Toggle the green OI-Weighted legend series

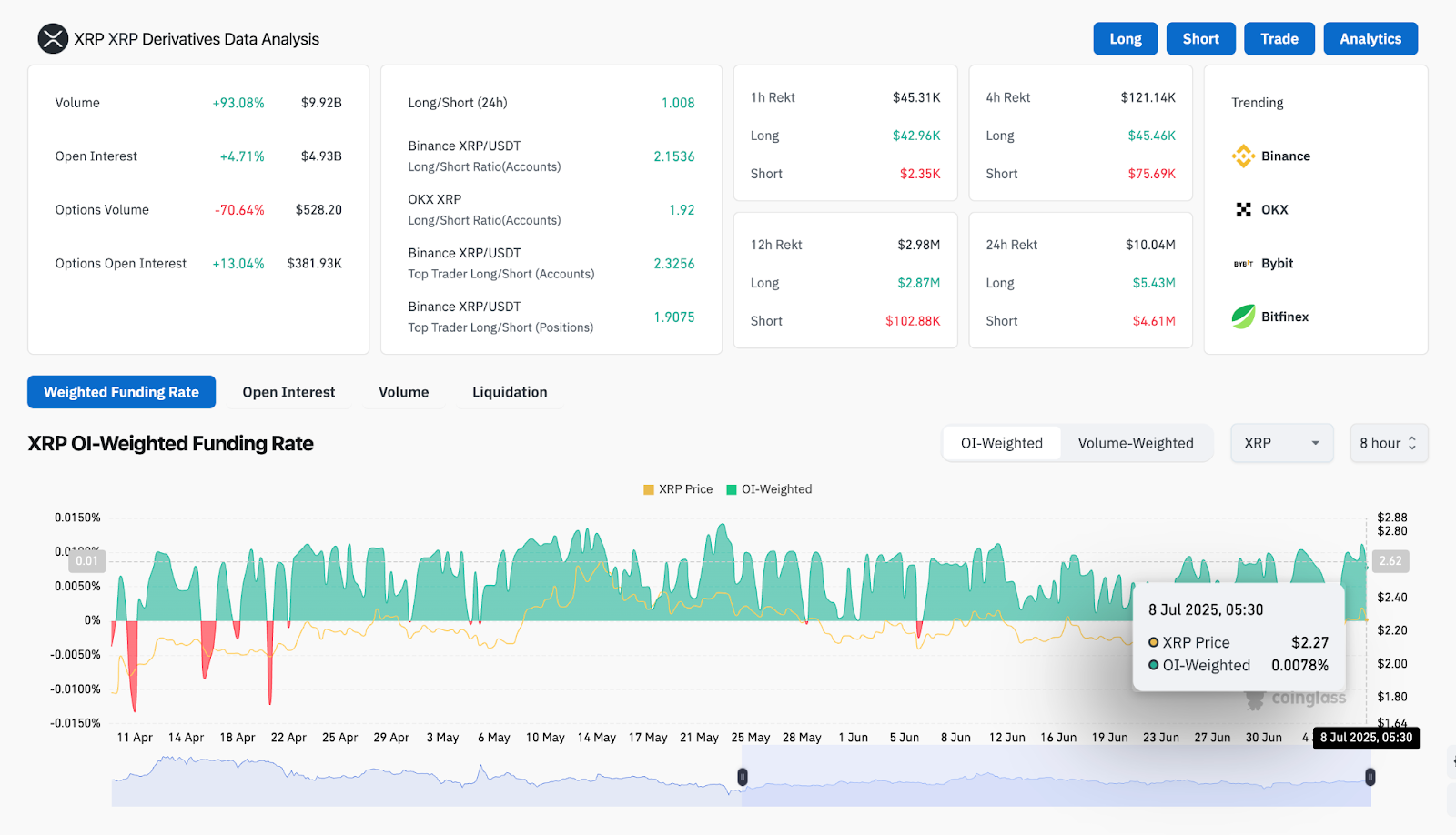[x=732, y=489]
